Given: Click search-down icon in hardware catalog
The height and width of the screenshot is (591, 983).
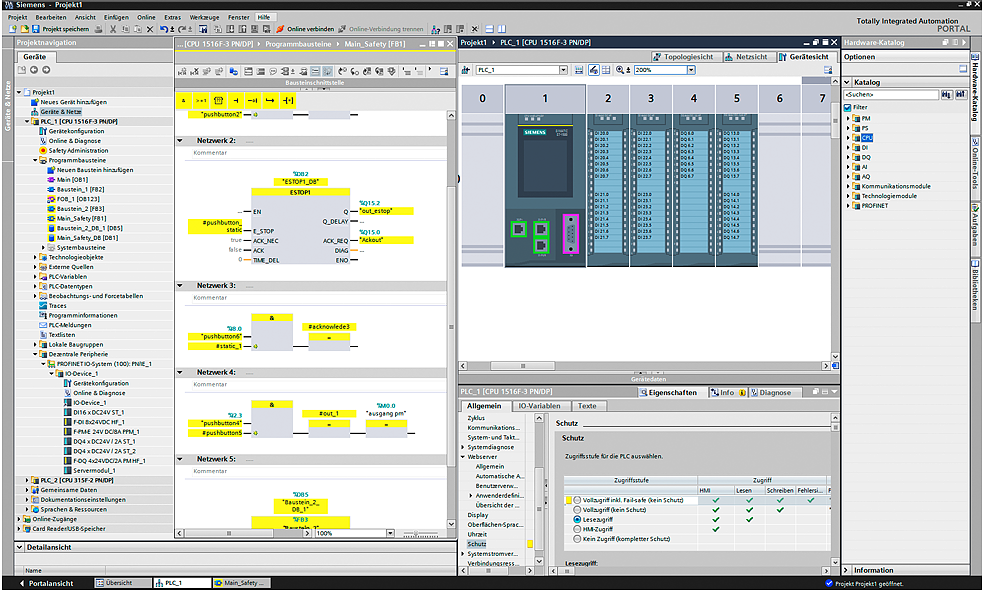Looking at the screenshot, I should point(948,95).
